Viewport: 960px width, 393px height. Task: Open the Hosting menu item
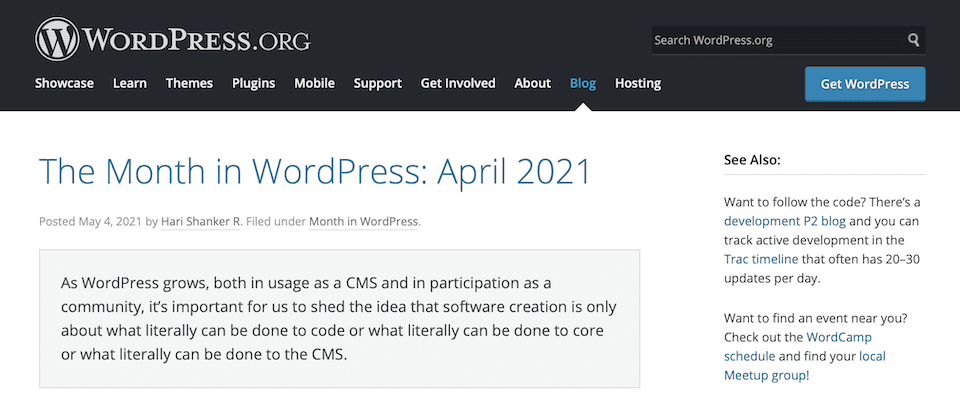point(638,83)
